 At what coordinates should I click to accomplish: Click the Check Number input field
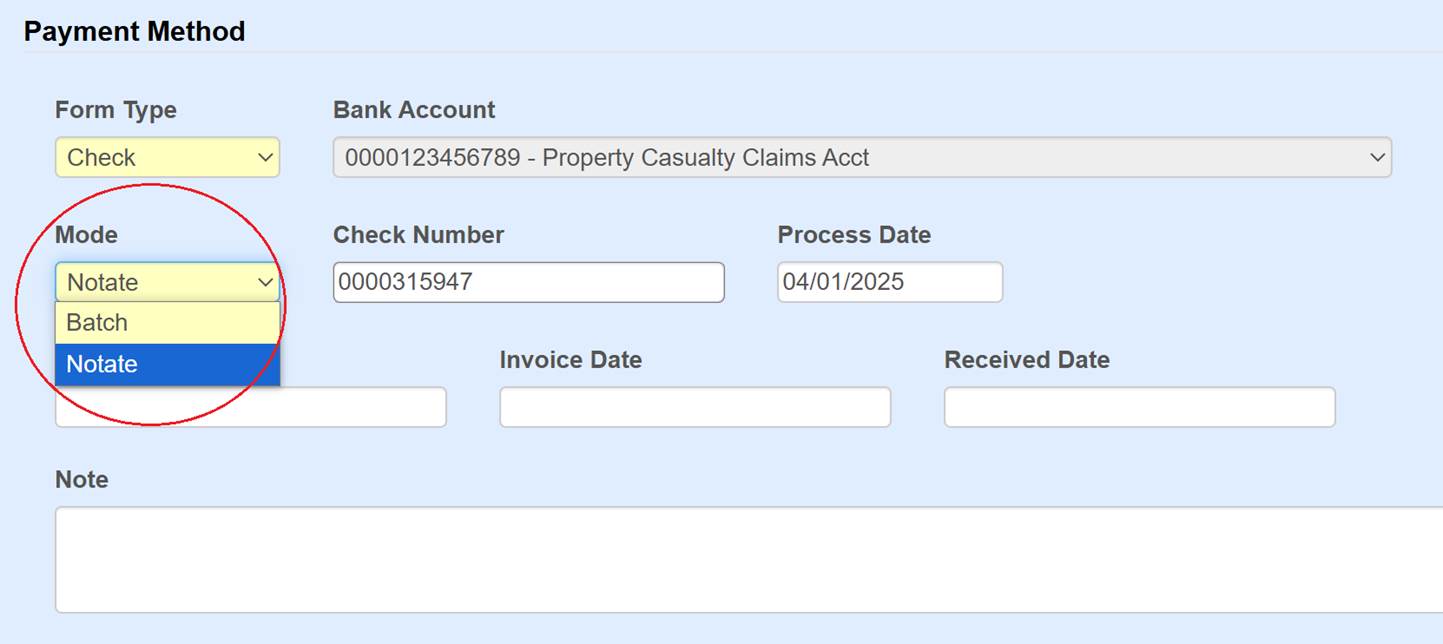[528, 283]
